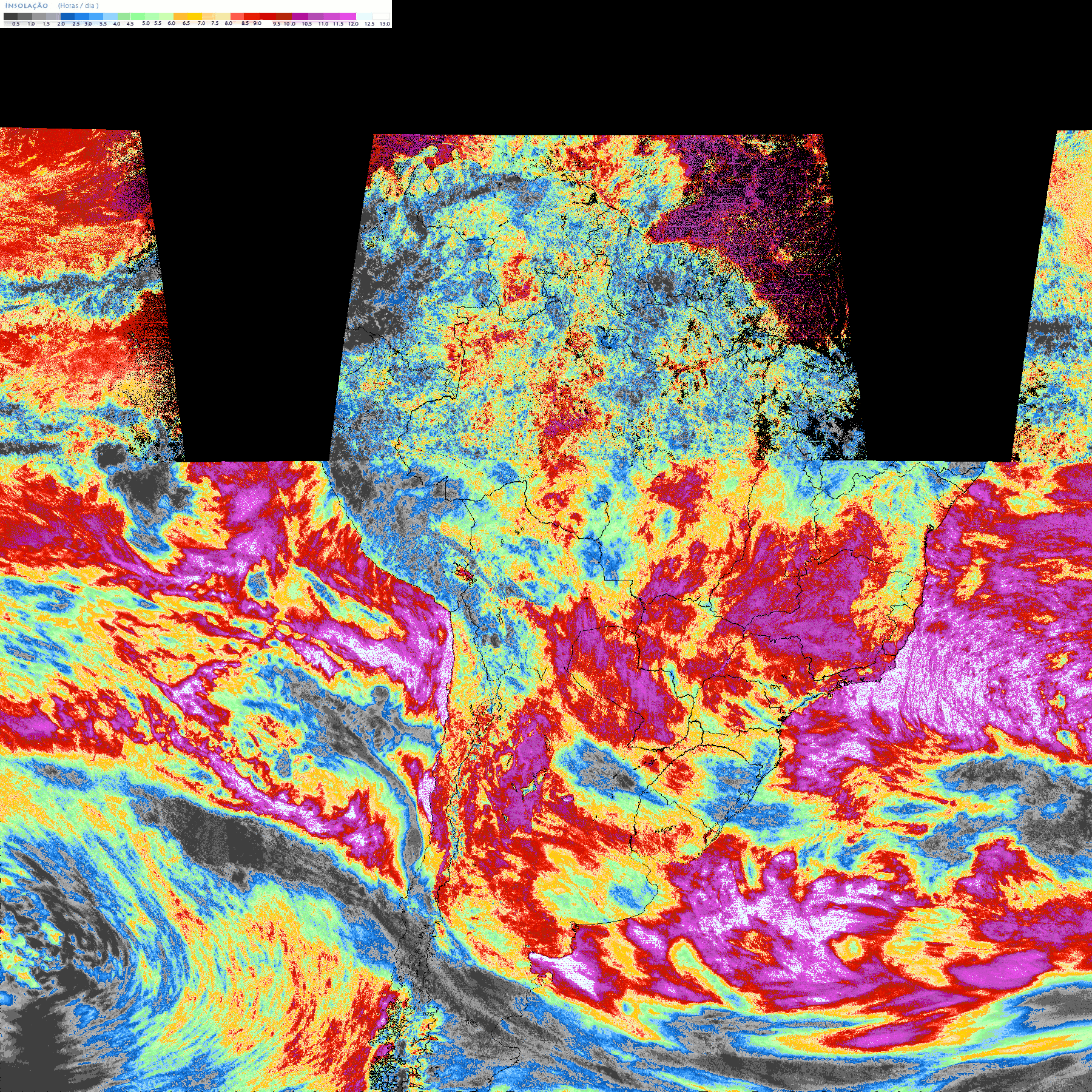Click the '1.5' legend value
This screenshot has width=1092, height=1092.
click(46, 24)
